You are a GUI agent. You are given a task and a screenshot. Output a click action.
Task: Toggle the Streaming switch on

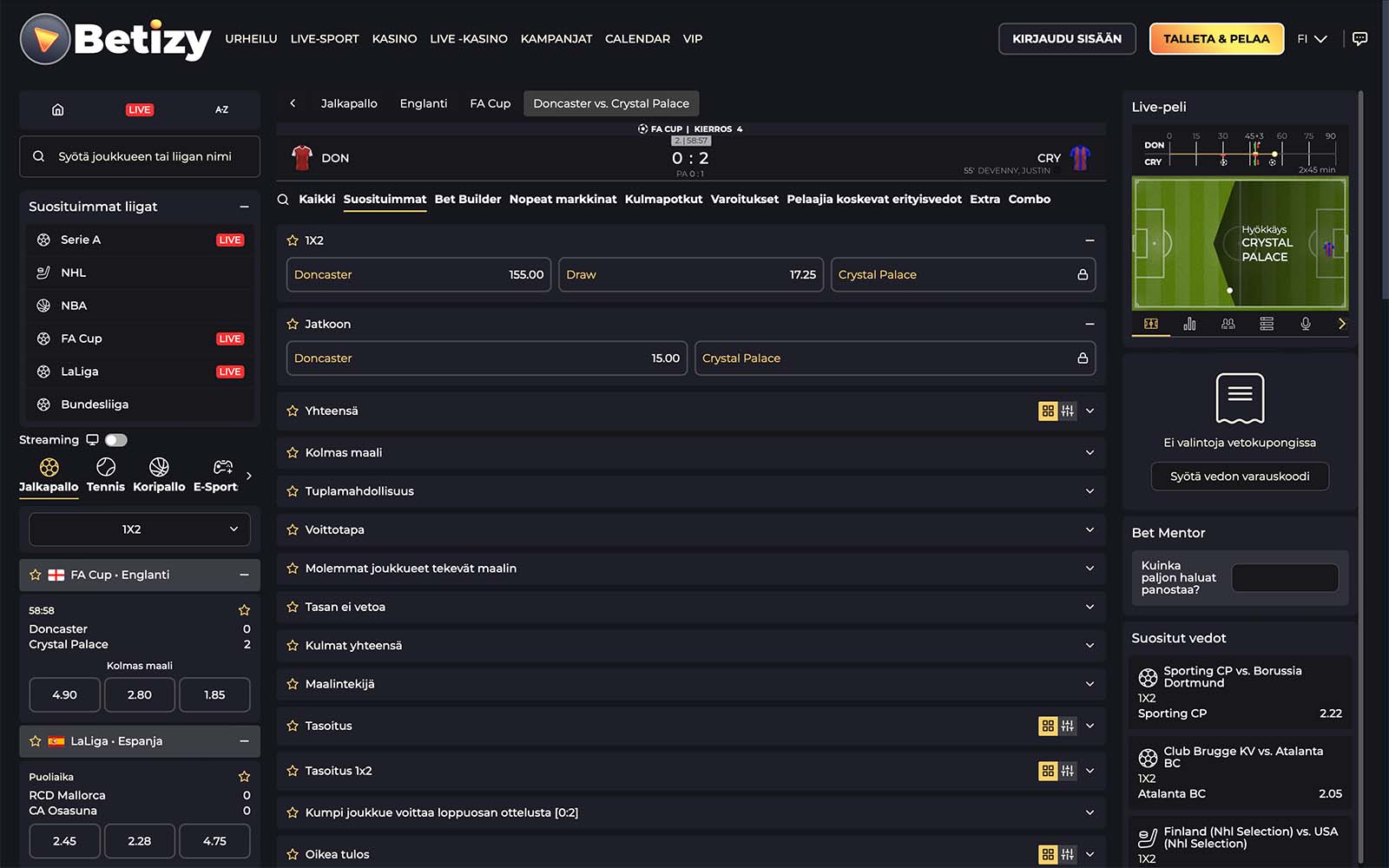(x=116, y=440)
